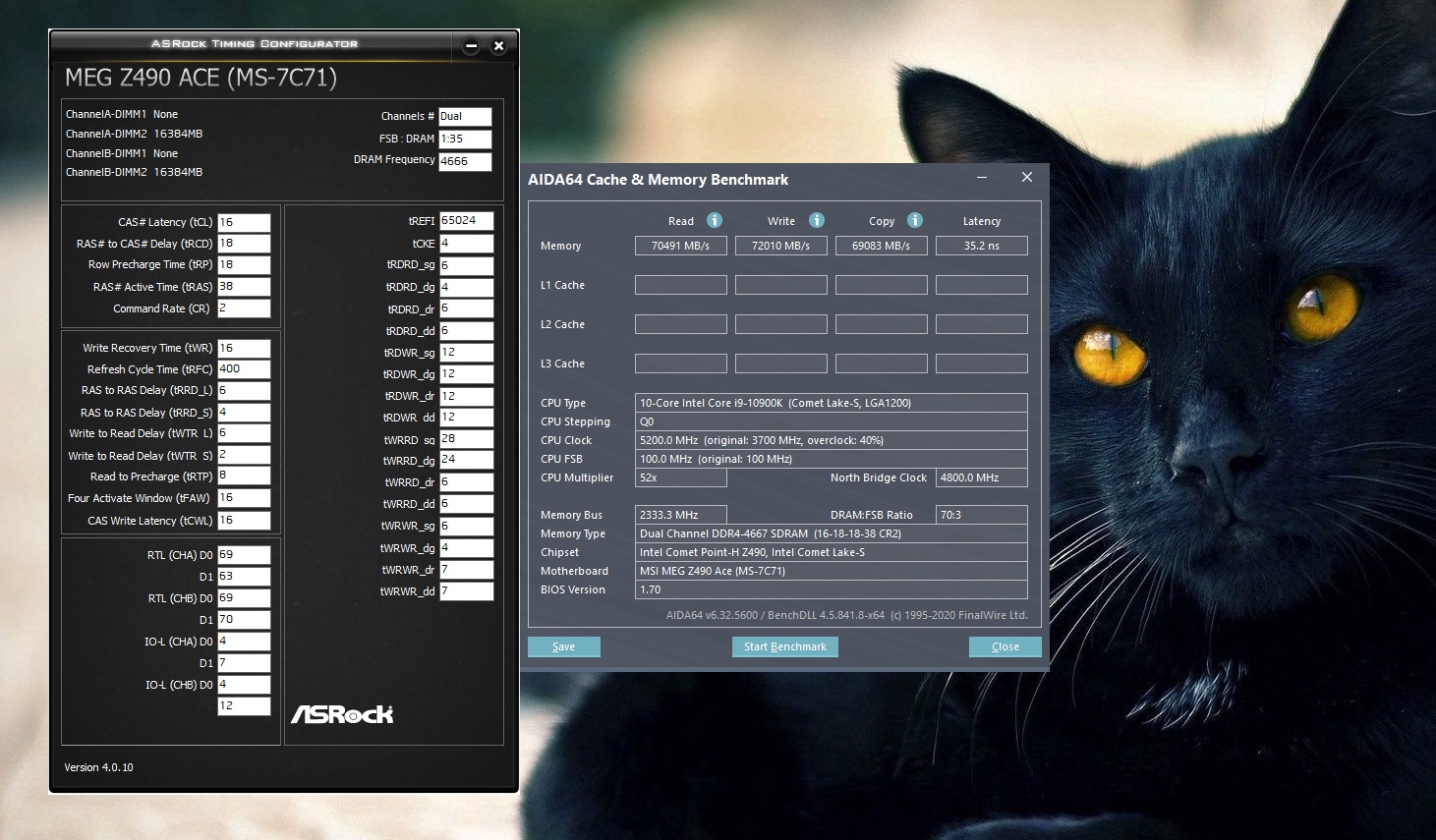Select the L1 Cache Read result box
This screenshot has width=1436, height=840.
point(681,285)
